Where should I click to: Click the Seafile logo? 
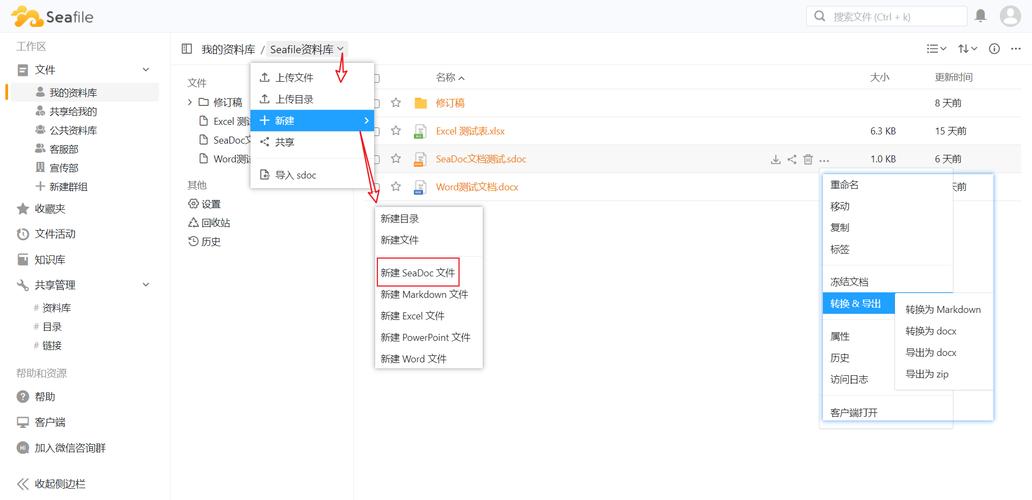pos(52,16)
